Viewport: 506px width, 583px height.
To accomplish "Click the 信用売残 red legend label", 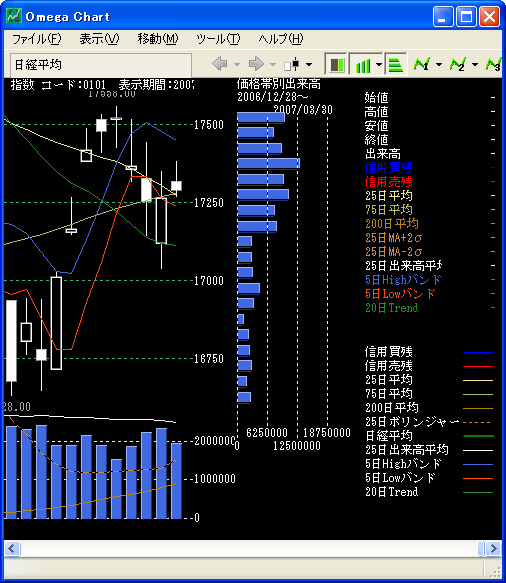I will pyautogui.click(x=389, y=182).
